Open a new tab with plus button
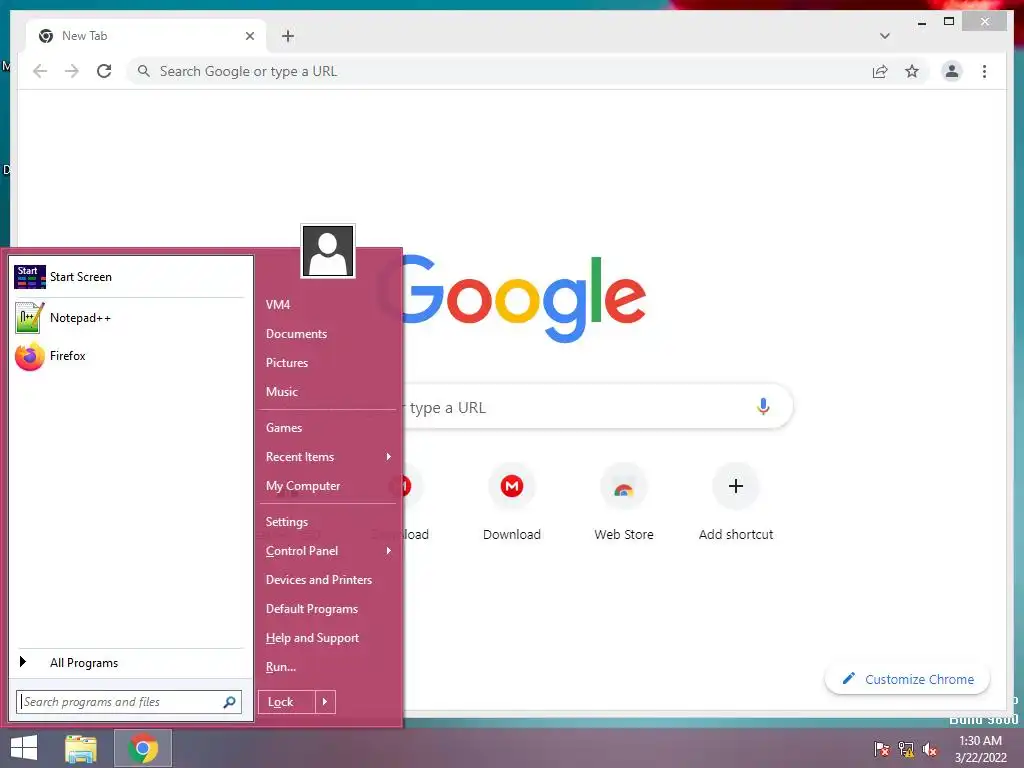 tap(288, 36)
